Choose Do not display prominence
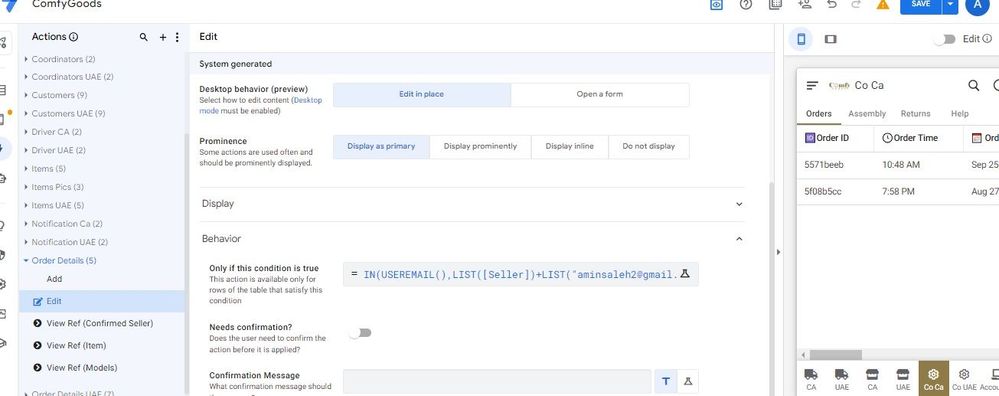Screen dimensions: 999x396 649,146
